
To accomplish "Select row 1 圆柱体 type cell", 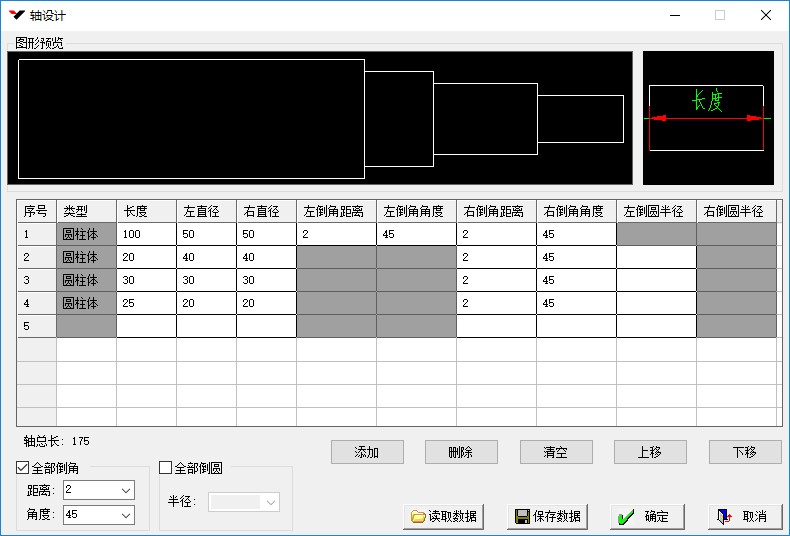I will (x=87, y=234).
